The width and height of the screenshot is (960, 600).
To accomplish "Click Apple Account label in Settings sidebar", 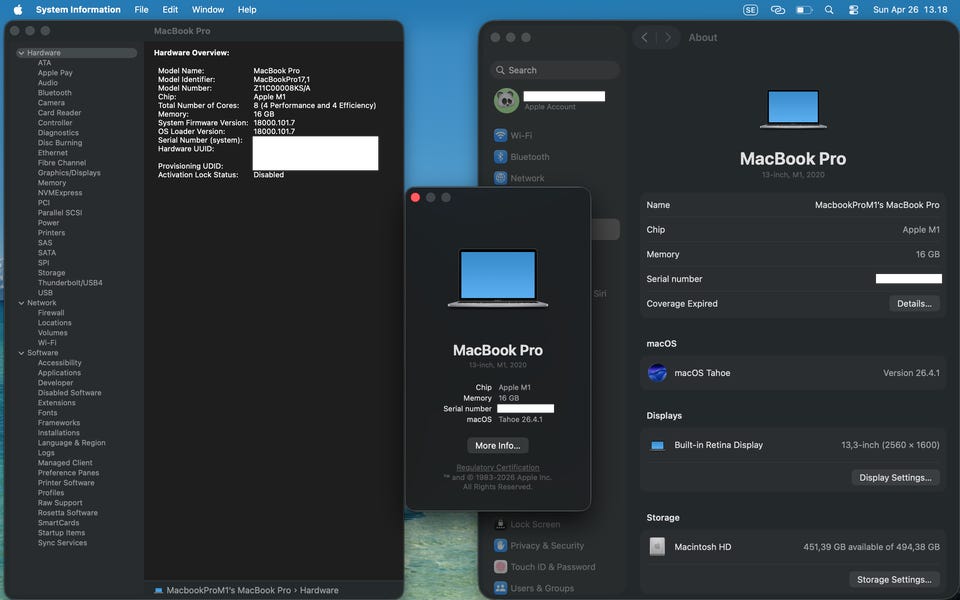I will (x=550, y=107).
